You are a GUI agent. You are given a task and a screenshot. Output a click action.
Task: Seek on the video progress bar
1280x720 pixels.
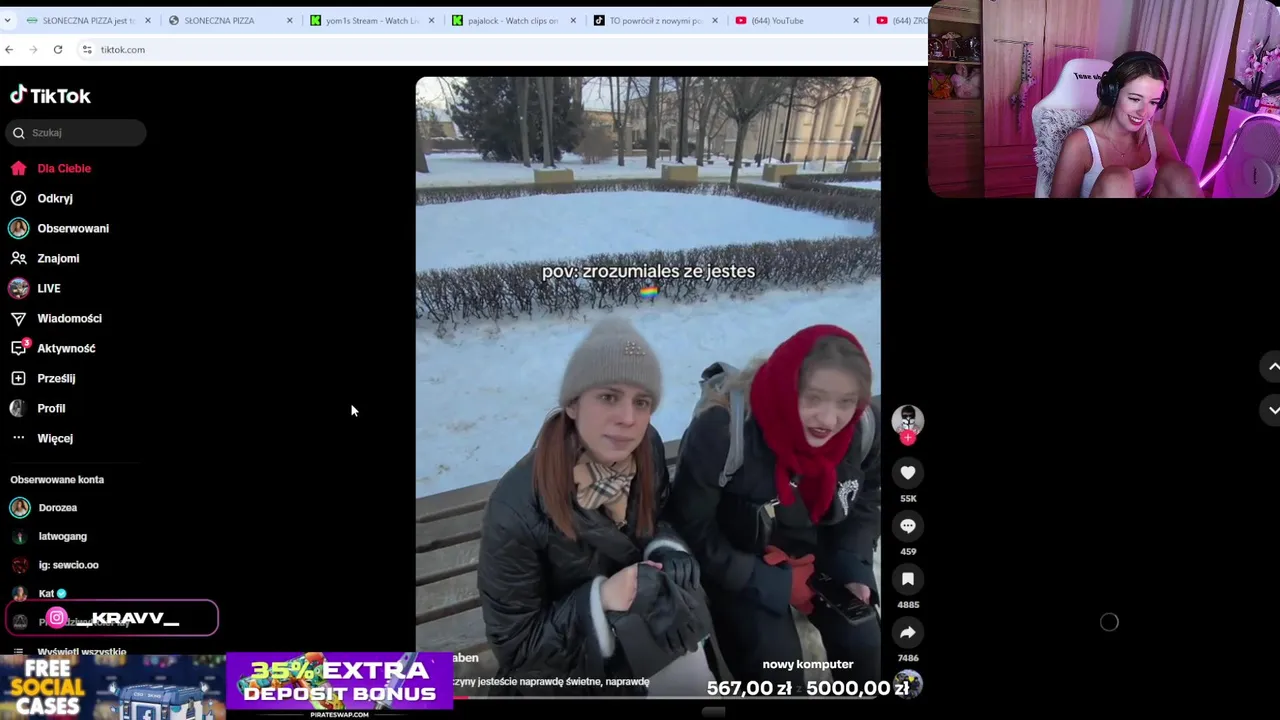[648, 697]
